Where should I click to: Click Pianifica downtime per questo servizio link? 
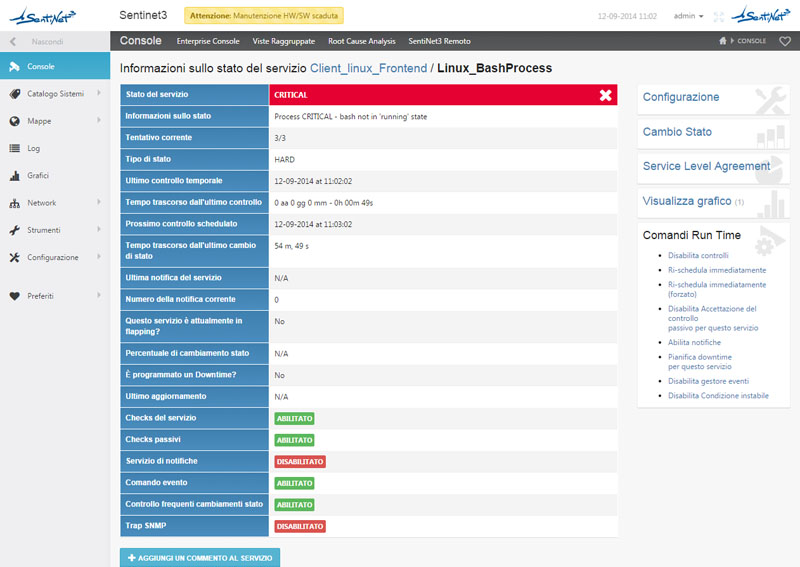(x=700, y=362)
